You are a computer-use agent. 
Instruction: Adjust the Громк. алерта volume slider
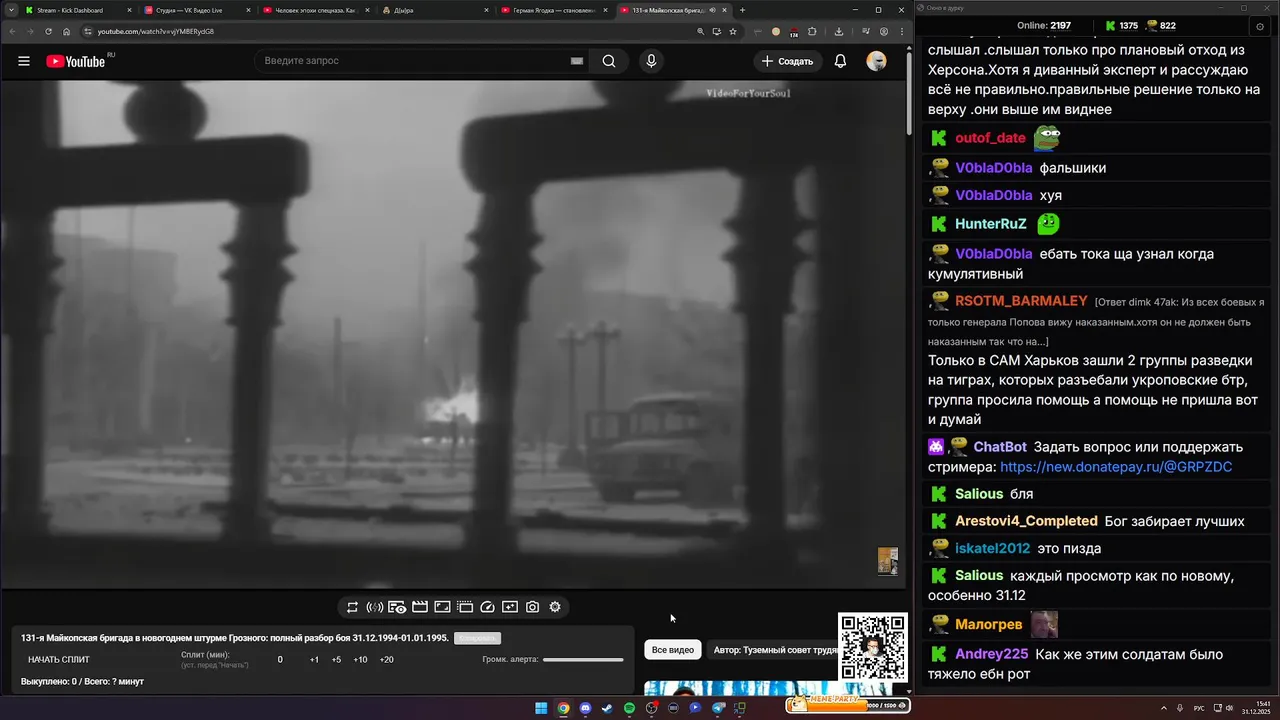click(x=583, y=660)
